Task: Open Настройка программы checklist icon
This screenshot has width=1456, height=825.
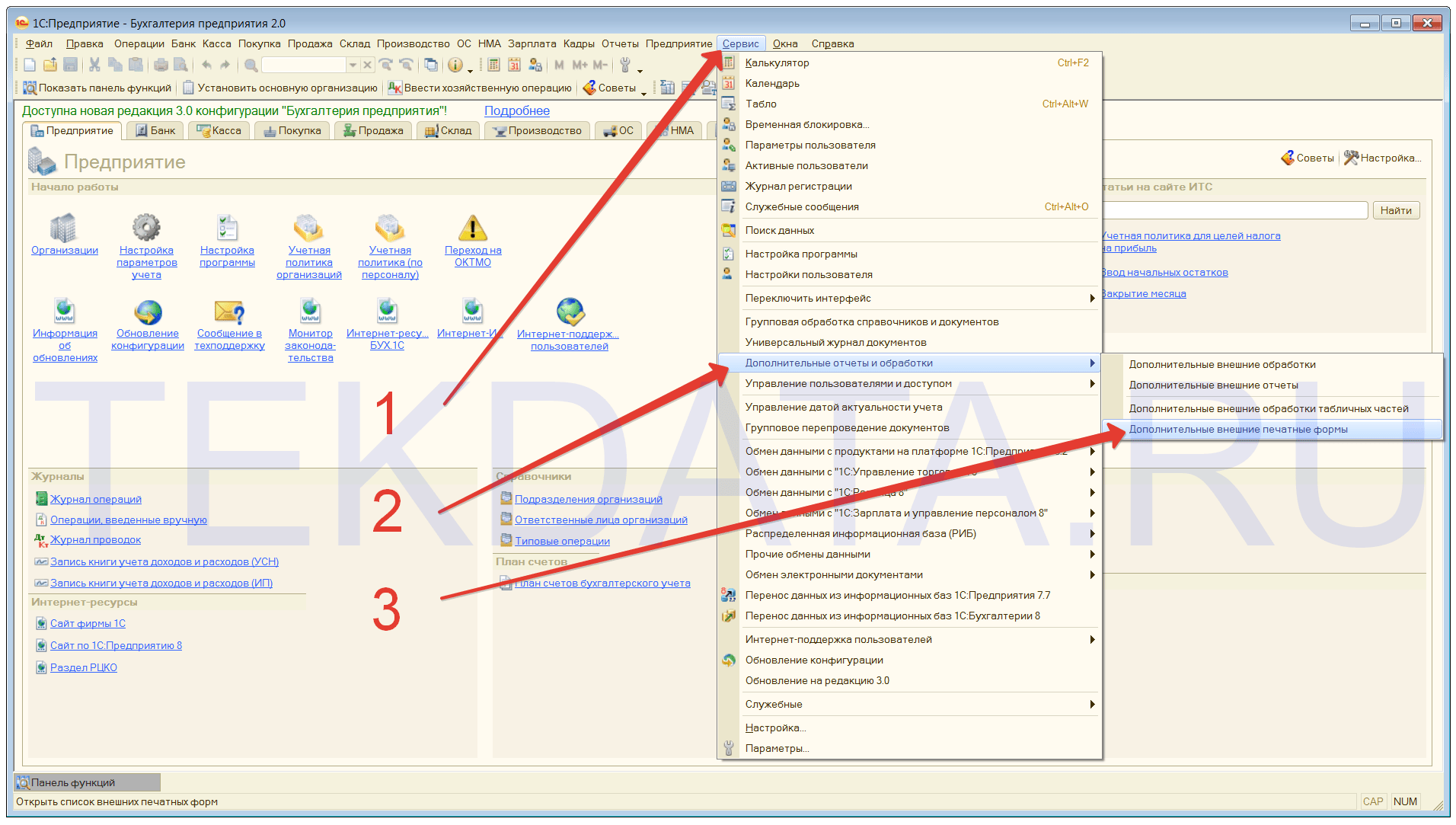Action: (227, 228)
